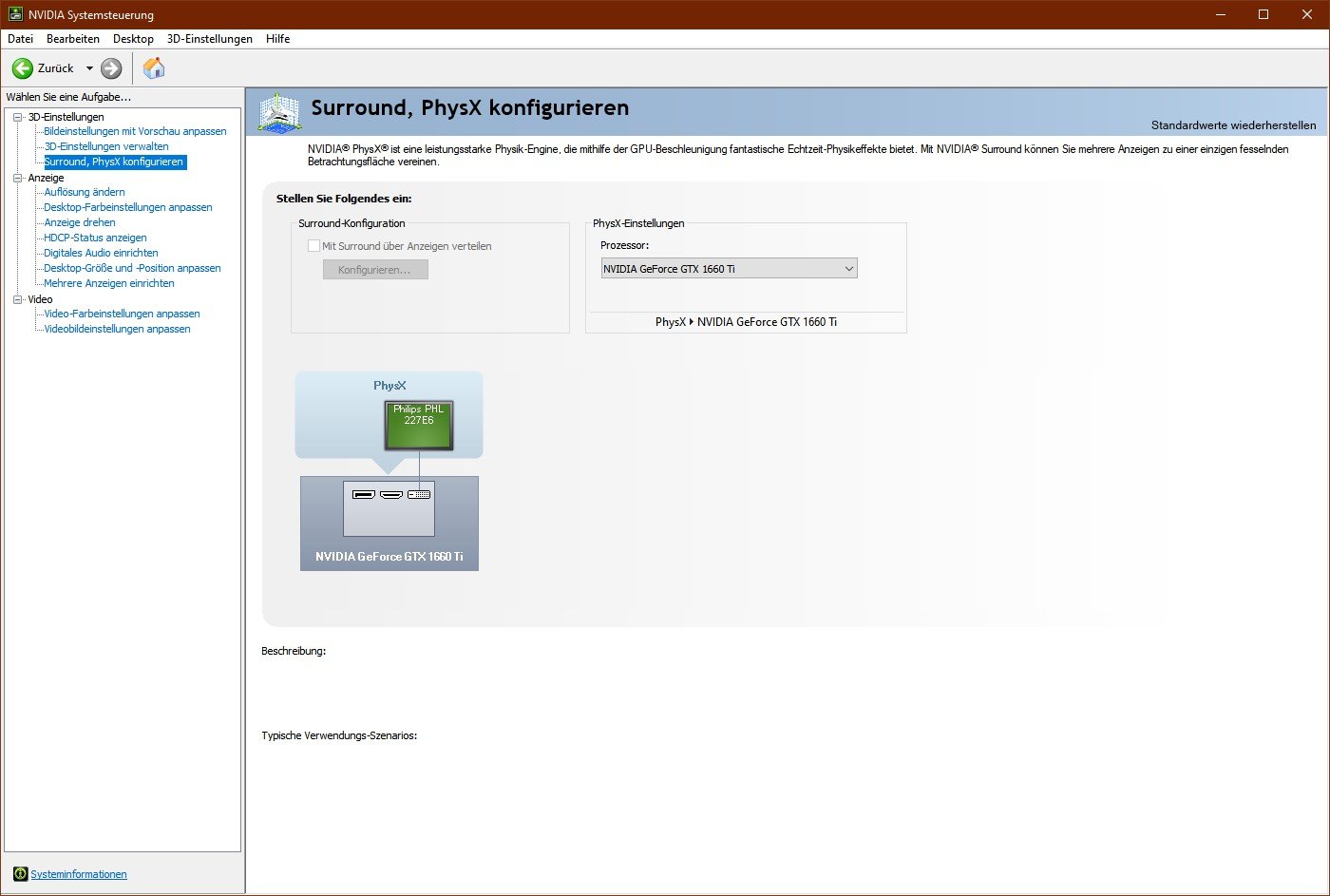The width and height of the screenshot is (1330, 896).
Task: Open Desktop-Farbeinstellungen anpassen page
Action: 128,207
